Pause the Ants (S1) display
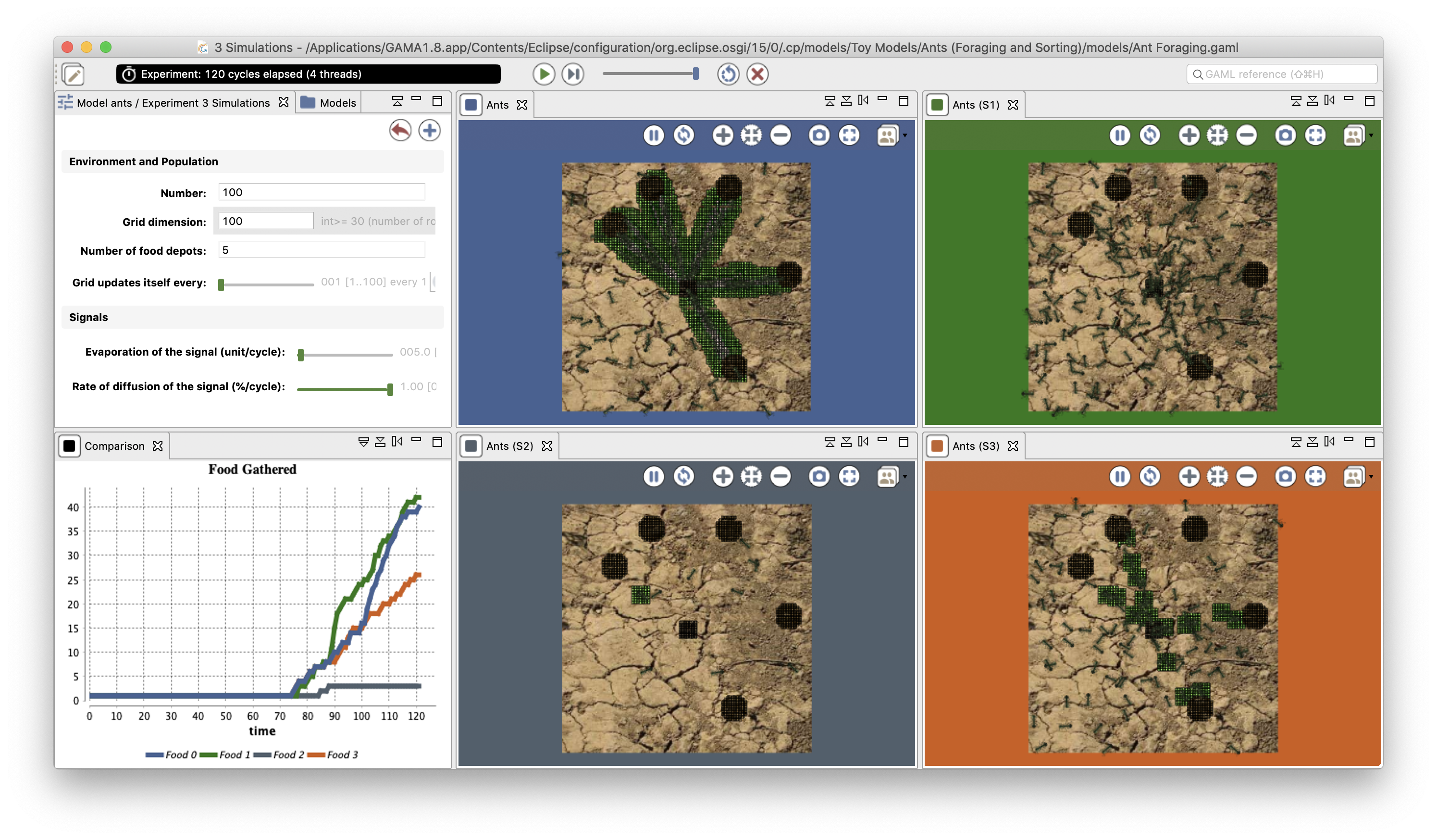The height and width of the screenshot is (840, 1437). pos(1119,136)
